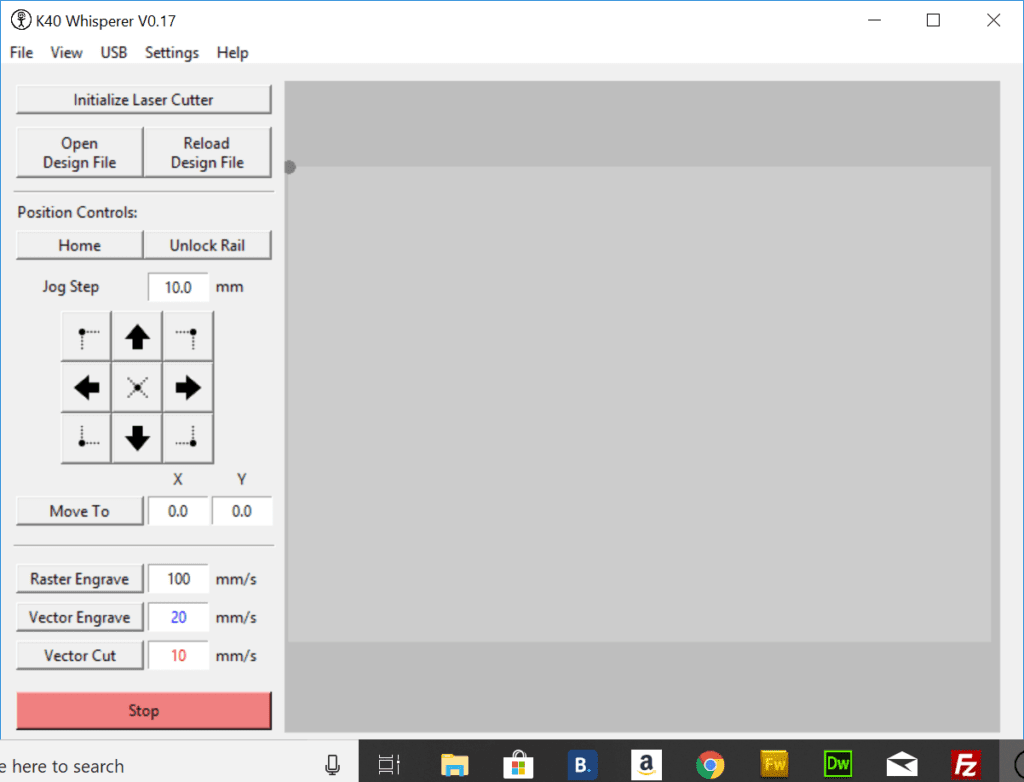
Task: Open Amazon from taskbar
Action: 646,764
